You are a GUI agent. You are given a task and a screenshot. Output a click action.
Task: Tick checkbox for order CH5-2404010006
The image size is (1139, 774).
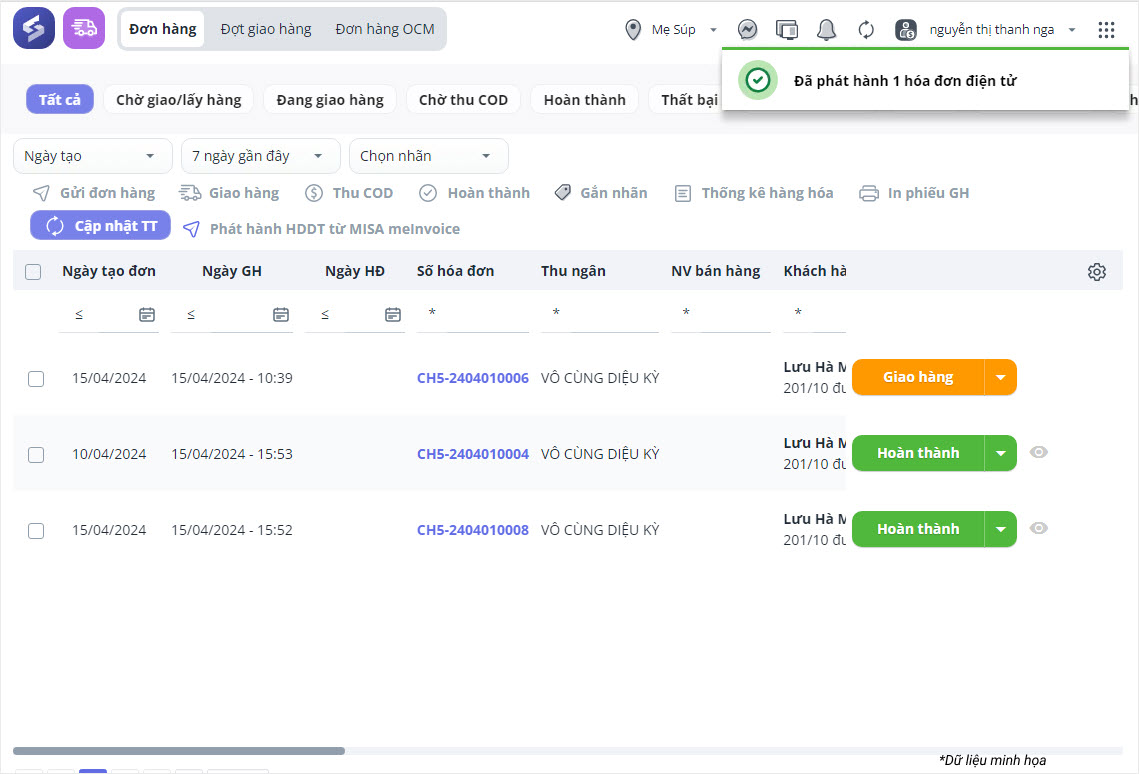pos(36,379)
